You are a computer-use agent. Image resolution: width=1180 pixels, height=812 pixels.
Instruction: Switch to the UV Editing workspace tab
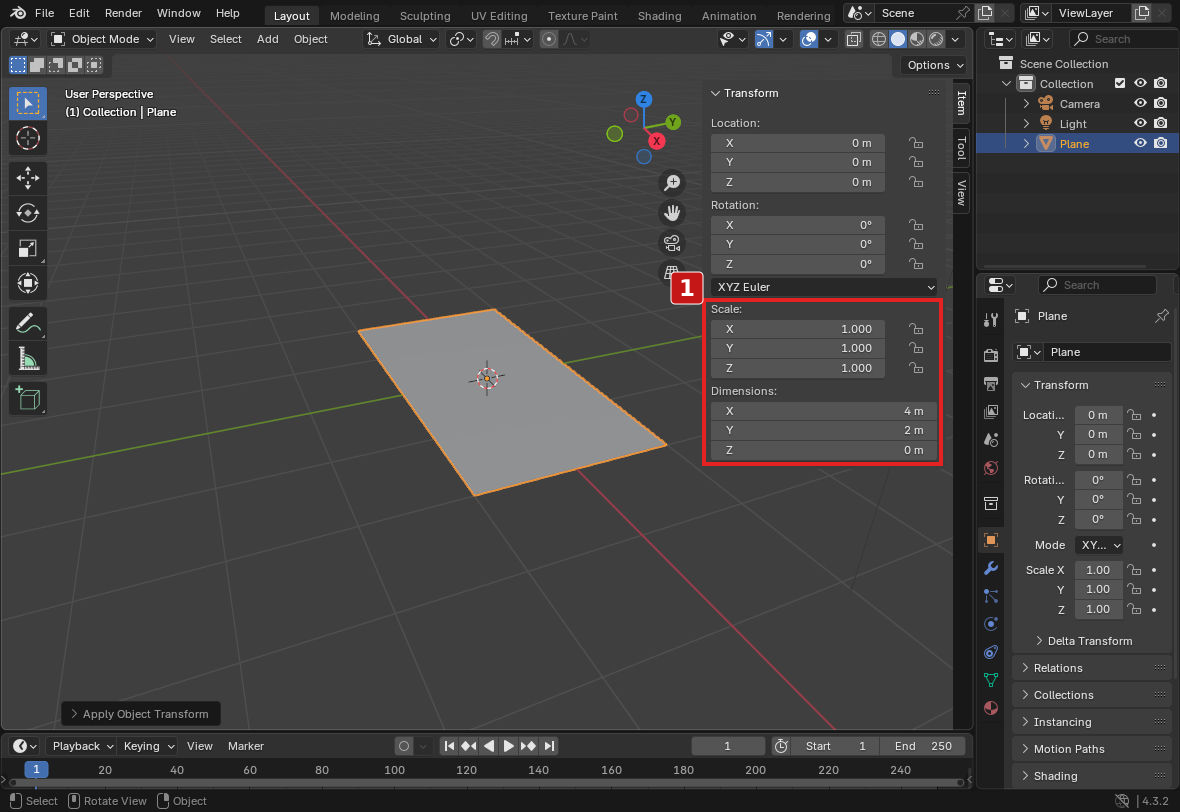[498, 16]
